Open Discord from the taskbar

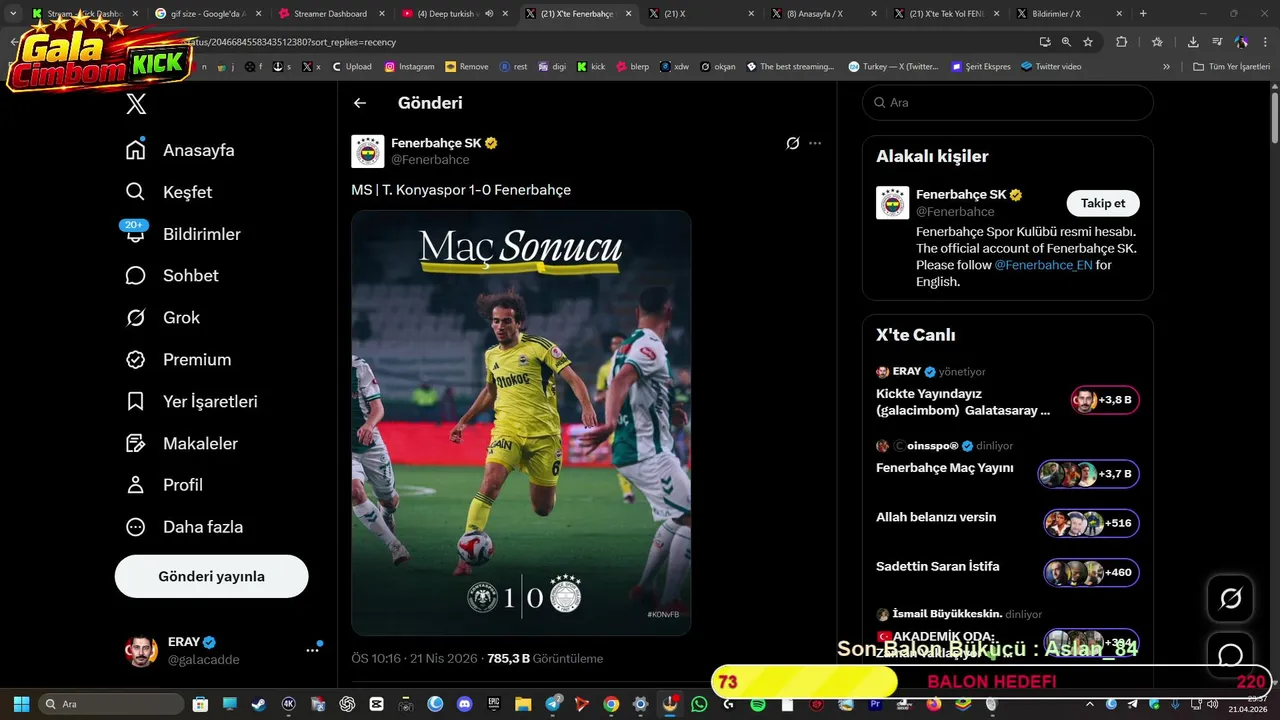tap(464, 704)
